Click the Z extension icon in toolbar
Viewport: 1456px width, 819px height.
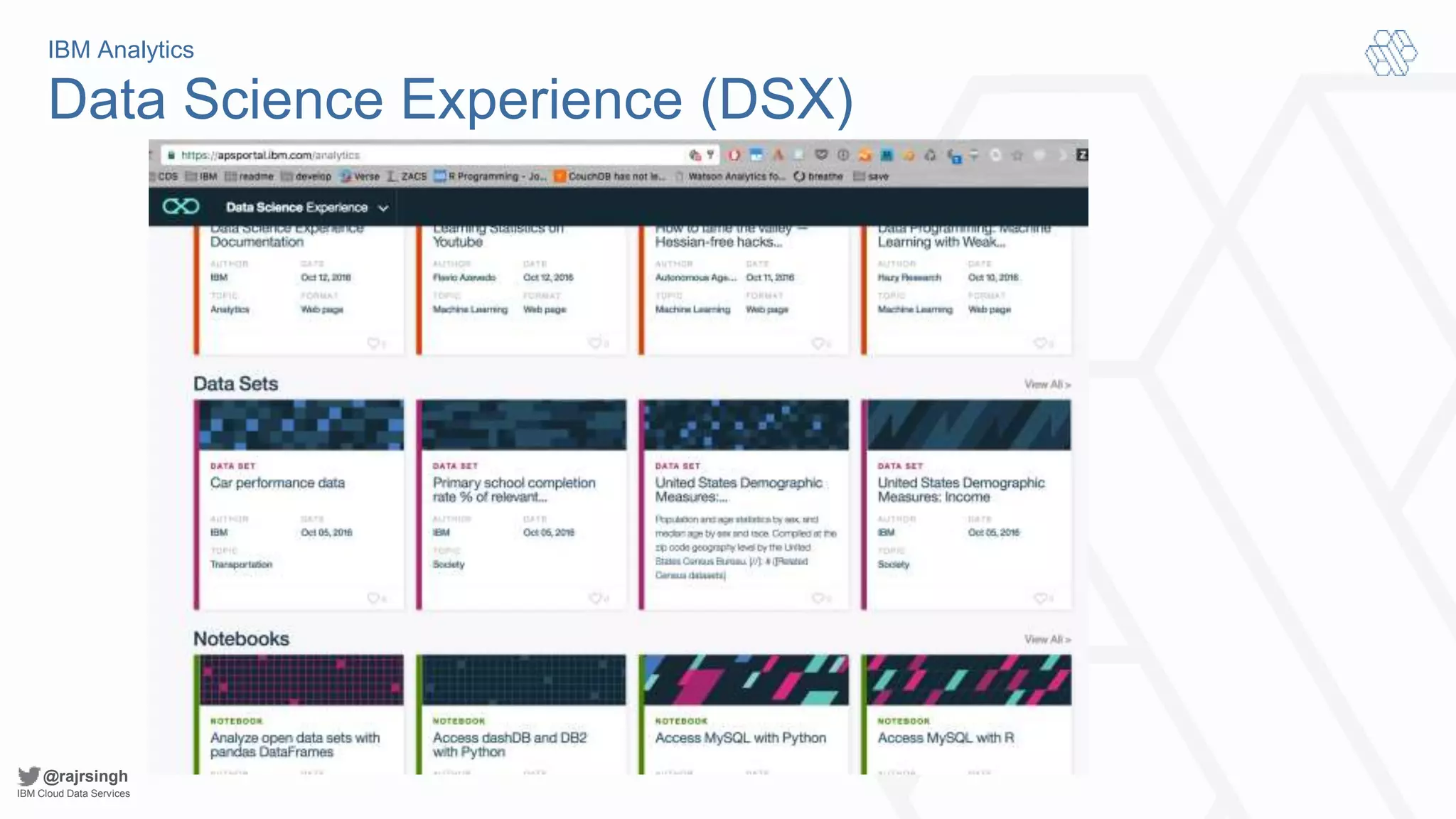click(1081, 155)
